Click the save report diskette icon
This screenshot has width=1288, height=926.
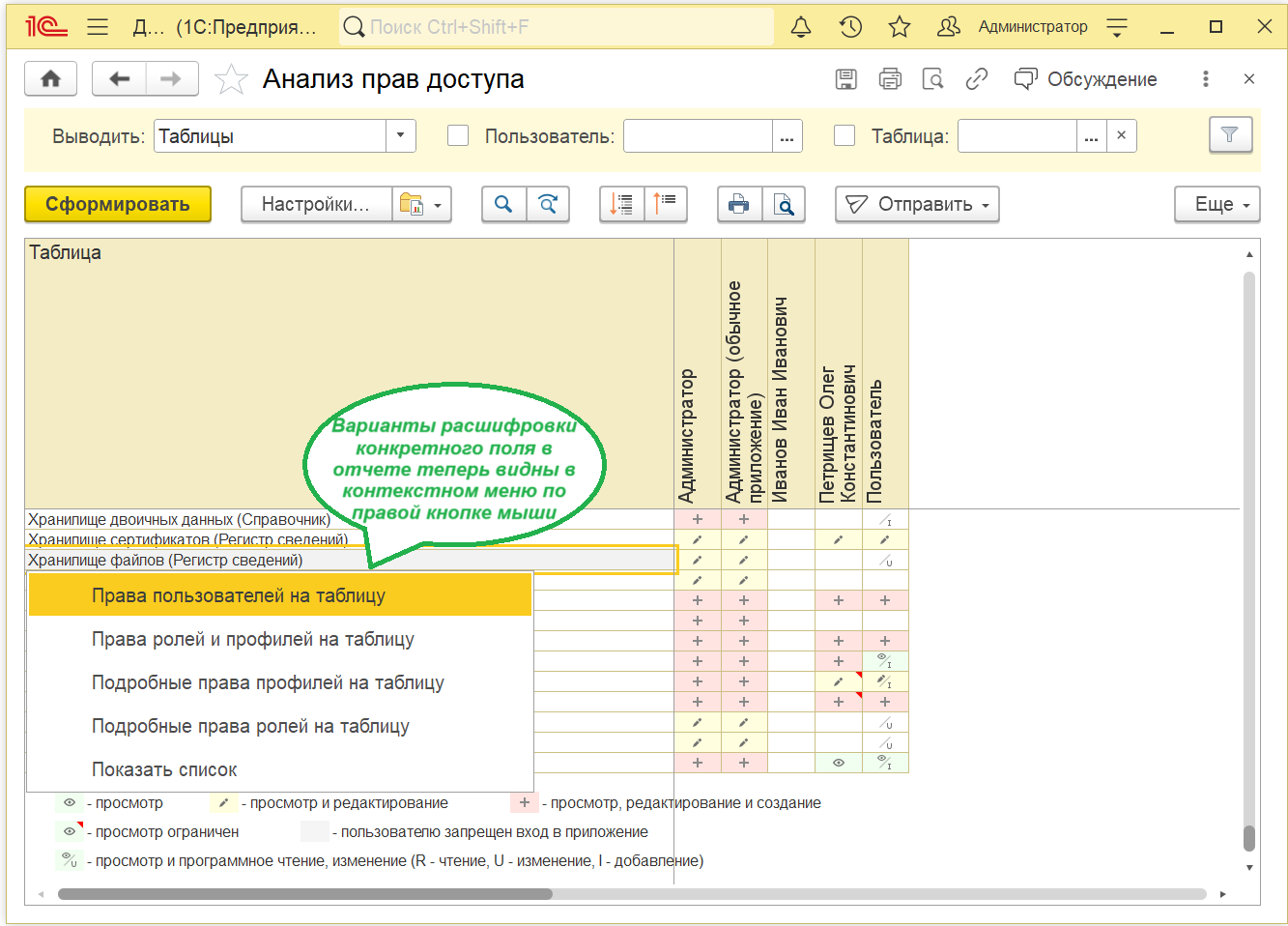click(846, 79)
